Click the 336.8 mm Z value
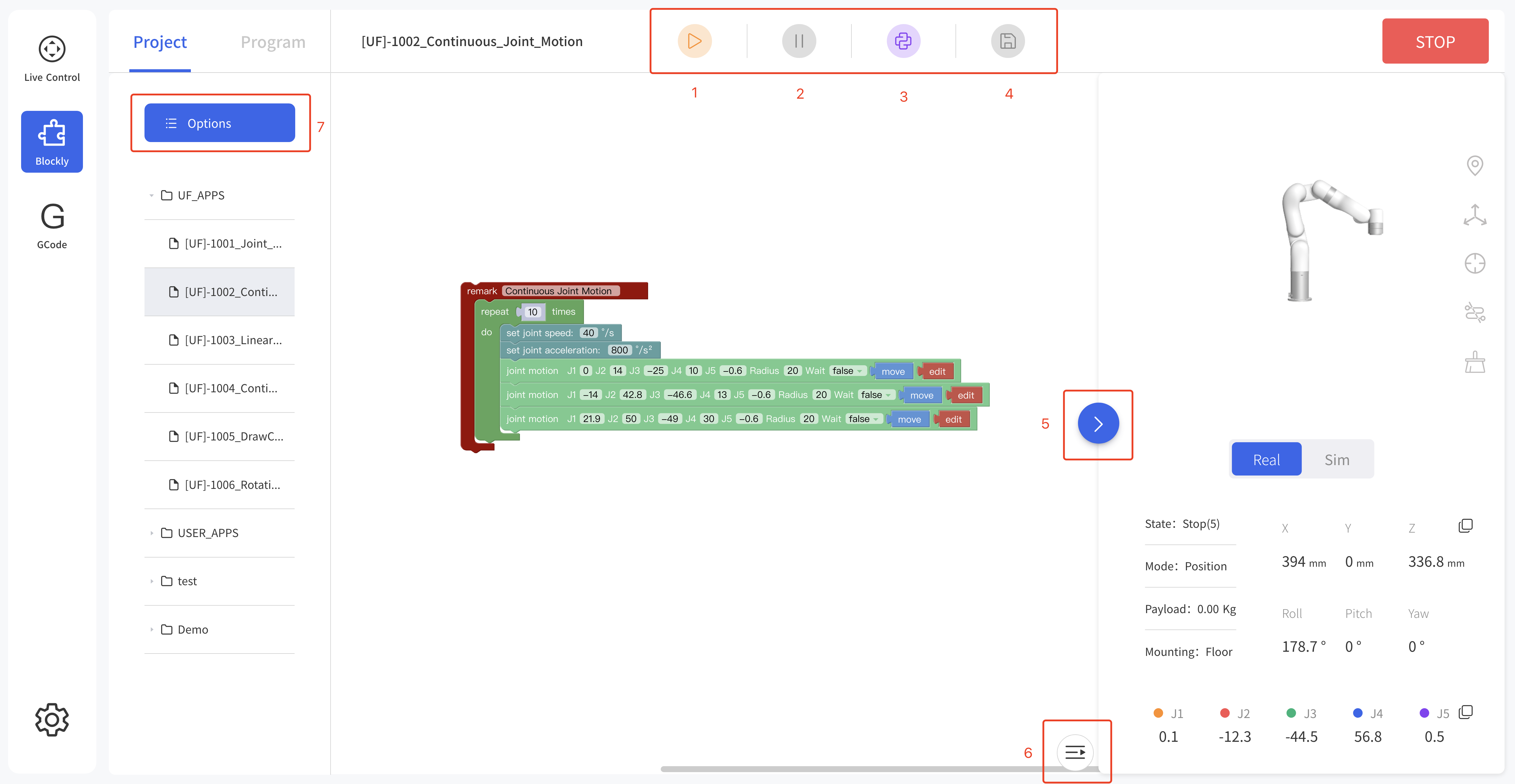 point(1436,562)
